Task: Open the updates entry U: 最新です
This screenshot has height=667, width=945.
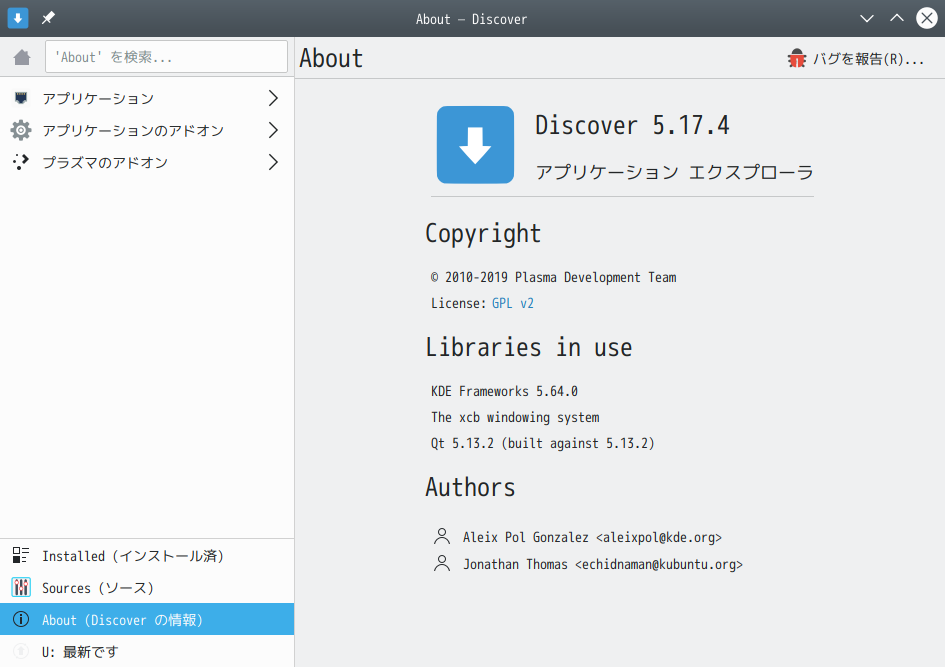Action: [x=147, y=651]
